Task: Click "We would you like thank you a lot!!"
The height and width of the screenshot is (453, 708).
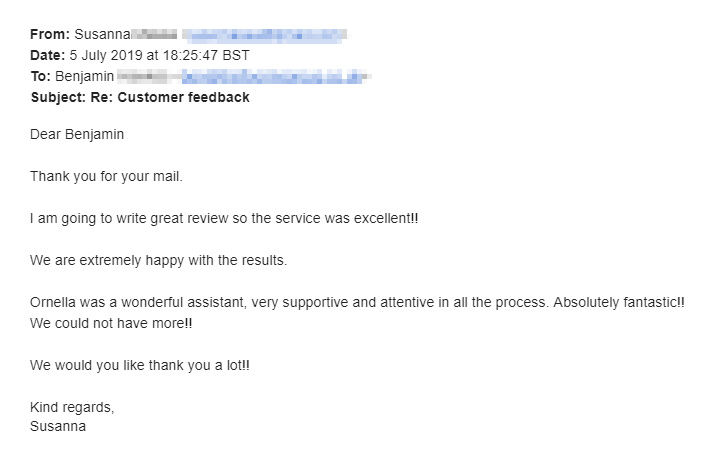Action: tap(140, 365)
